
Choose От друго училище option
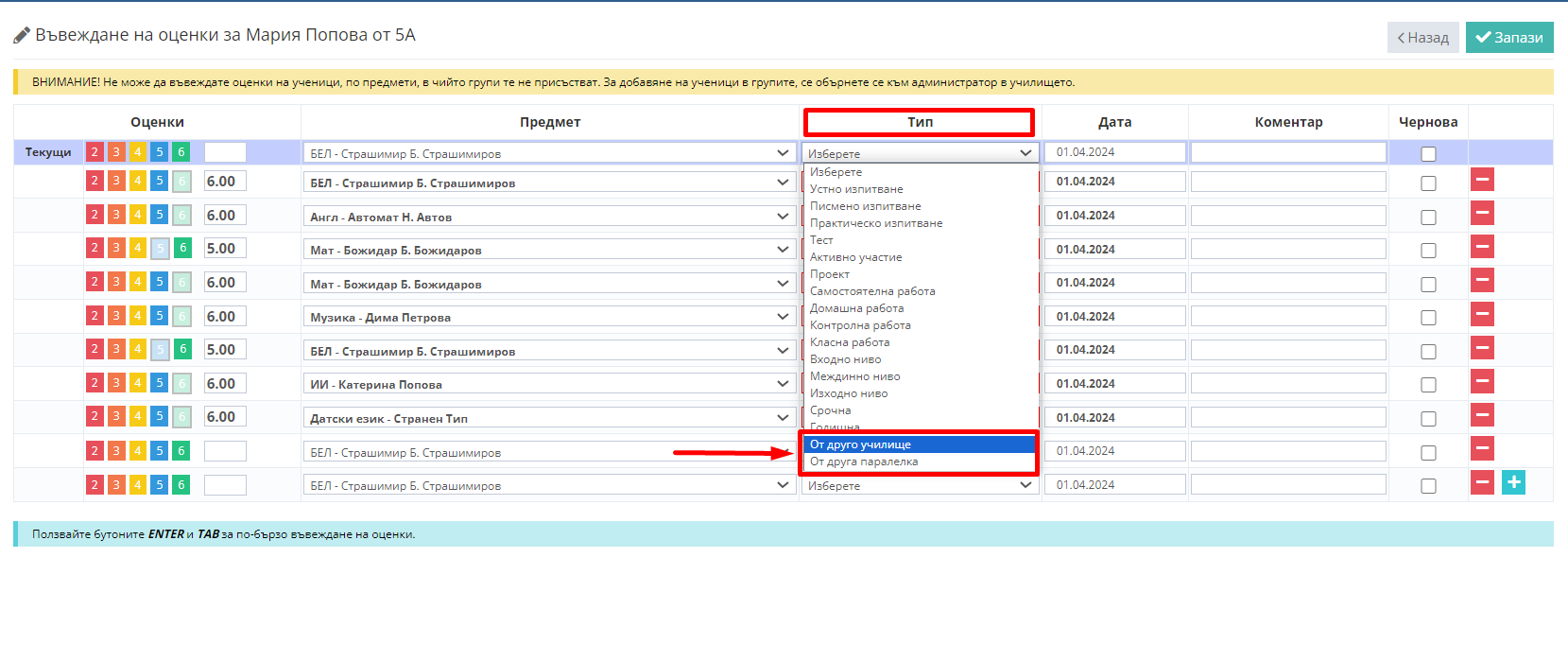pos(921,444)
